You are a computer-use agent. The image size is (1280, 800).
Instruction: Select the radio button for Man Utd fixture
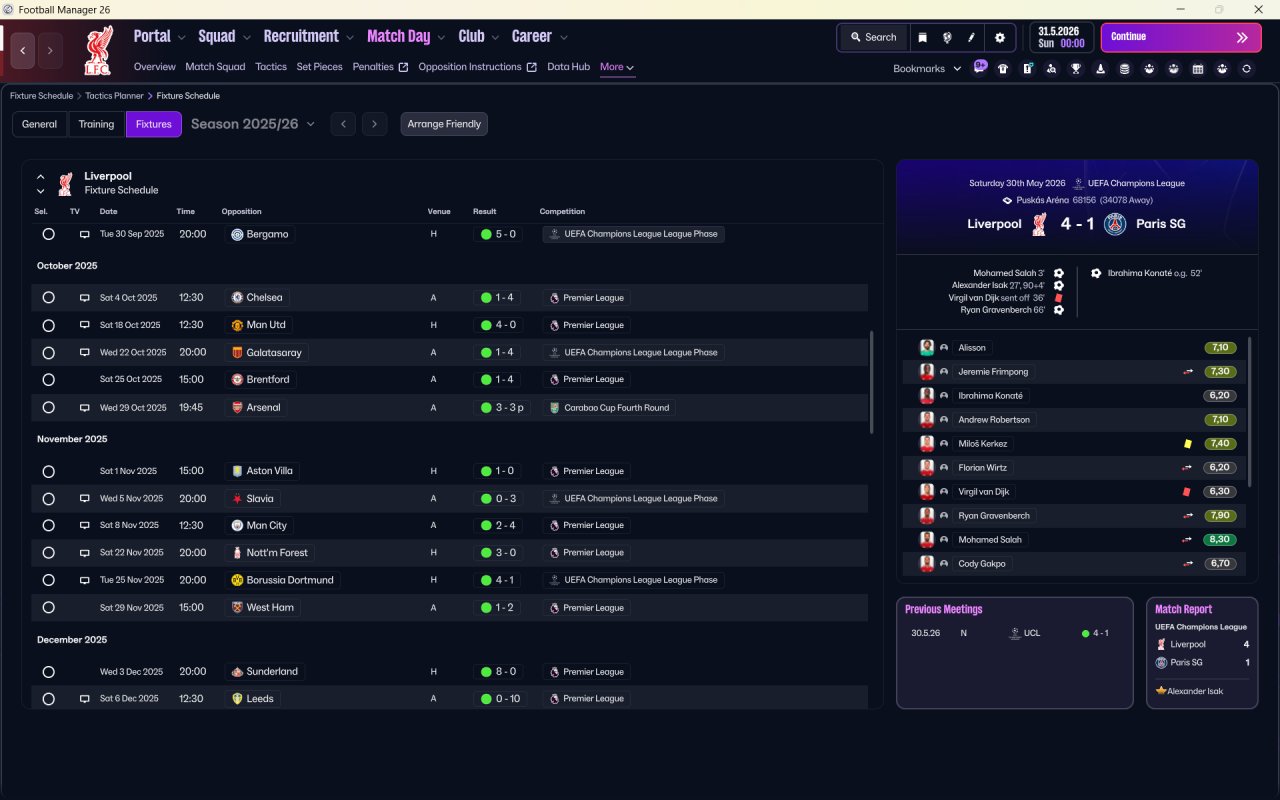tap(48, 325)
